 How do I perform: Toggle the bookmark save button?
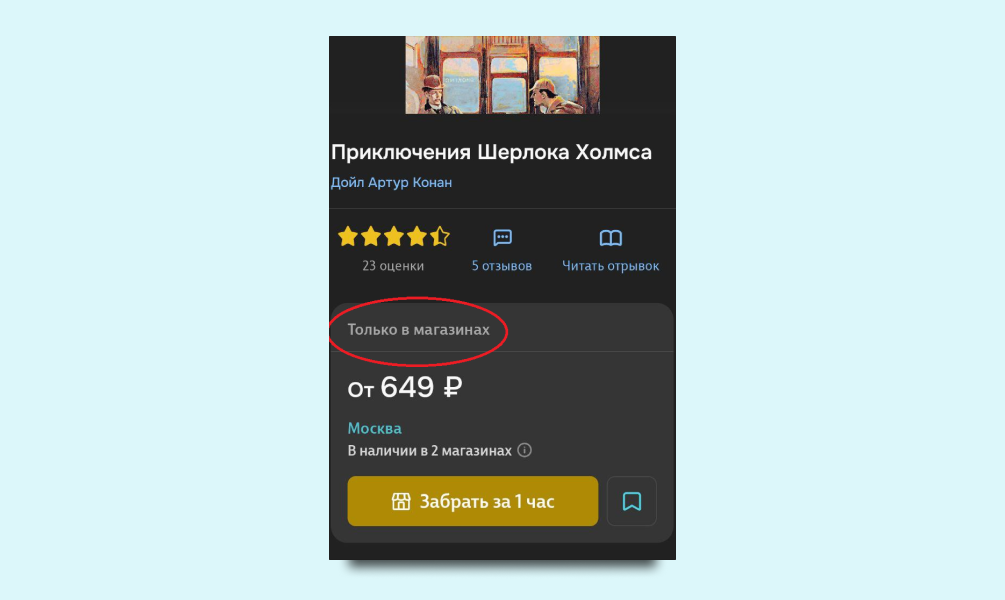point(632,501)
